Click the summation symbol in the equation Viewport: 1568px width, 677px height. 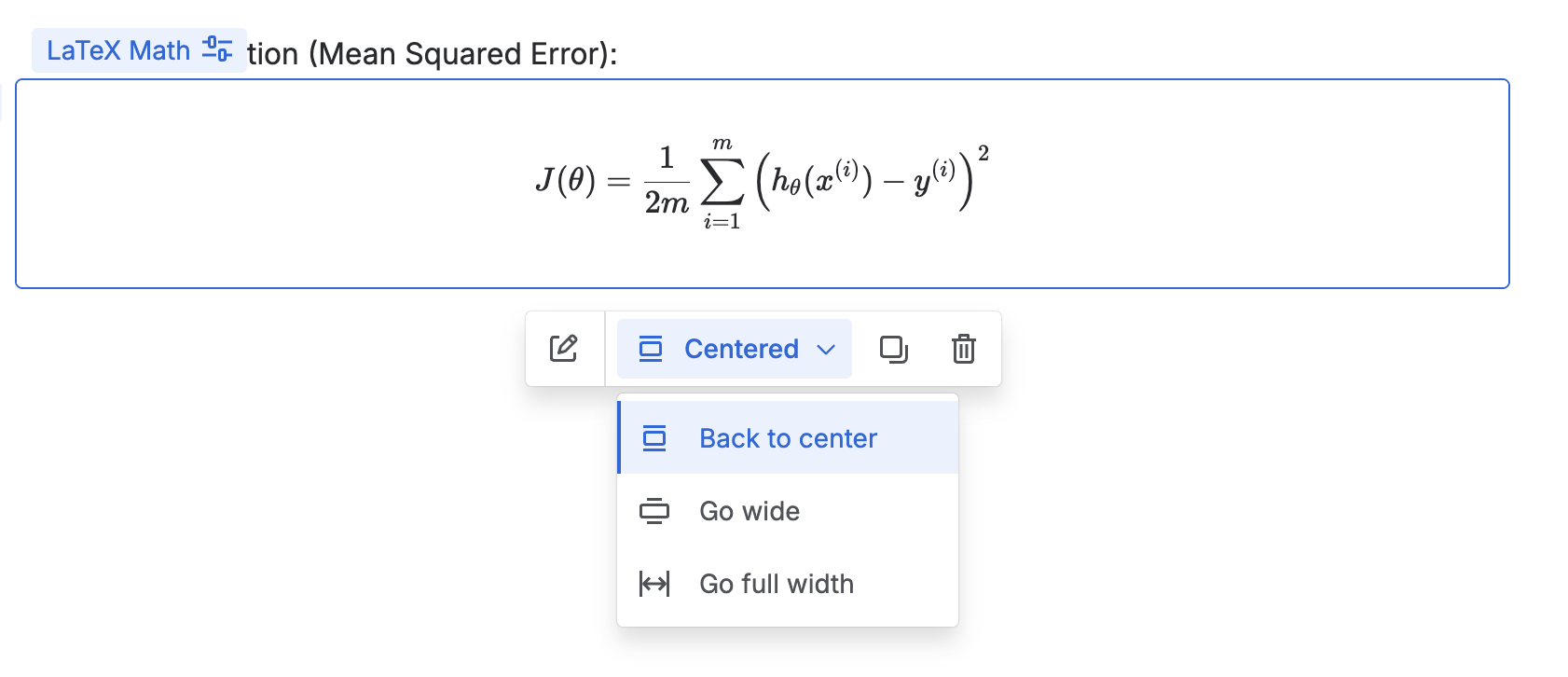click(x=722, y=182)
